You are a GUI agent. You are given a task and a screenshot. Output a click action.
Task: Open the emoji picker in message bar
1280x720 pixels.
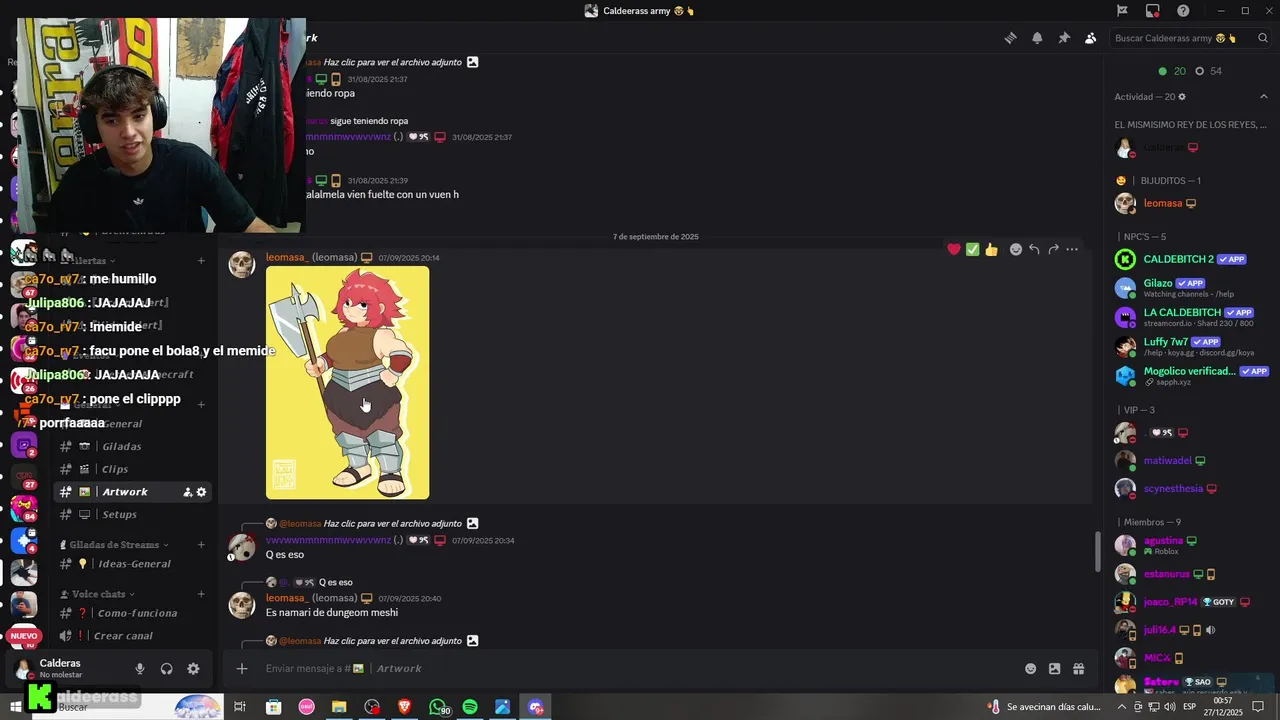click(1030, 668)
